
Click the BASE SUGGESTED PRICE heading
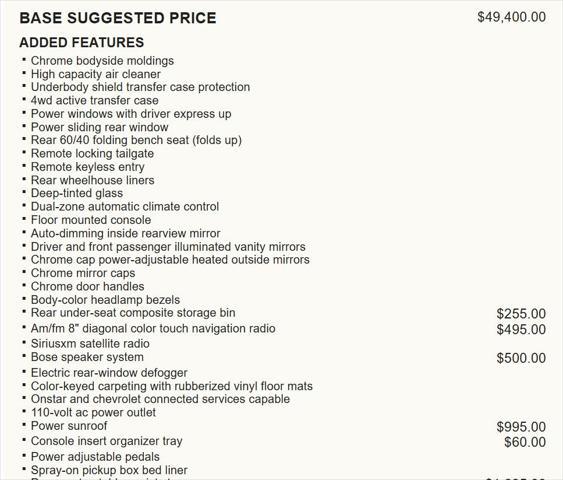(118, 18)
